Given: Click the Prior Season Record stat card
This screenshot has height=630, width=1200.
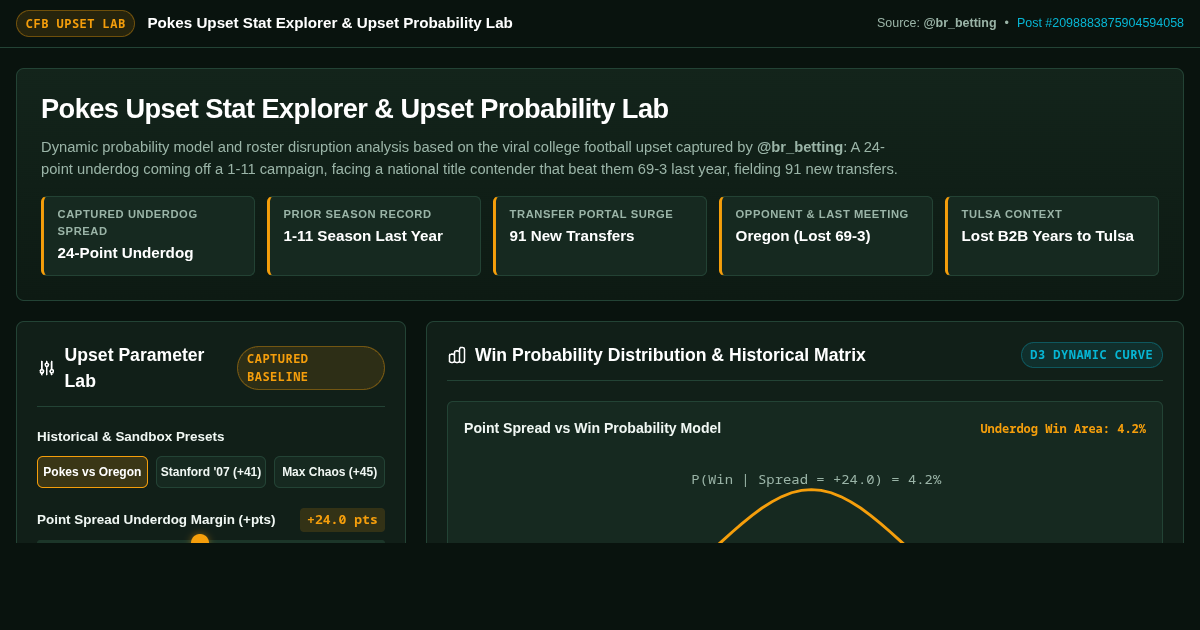Looking at the screenshot, I should point(374,236).
